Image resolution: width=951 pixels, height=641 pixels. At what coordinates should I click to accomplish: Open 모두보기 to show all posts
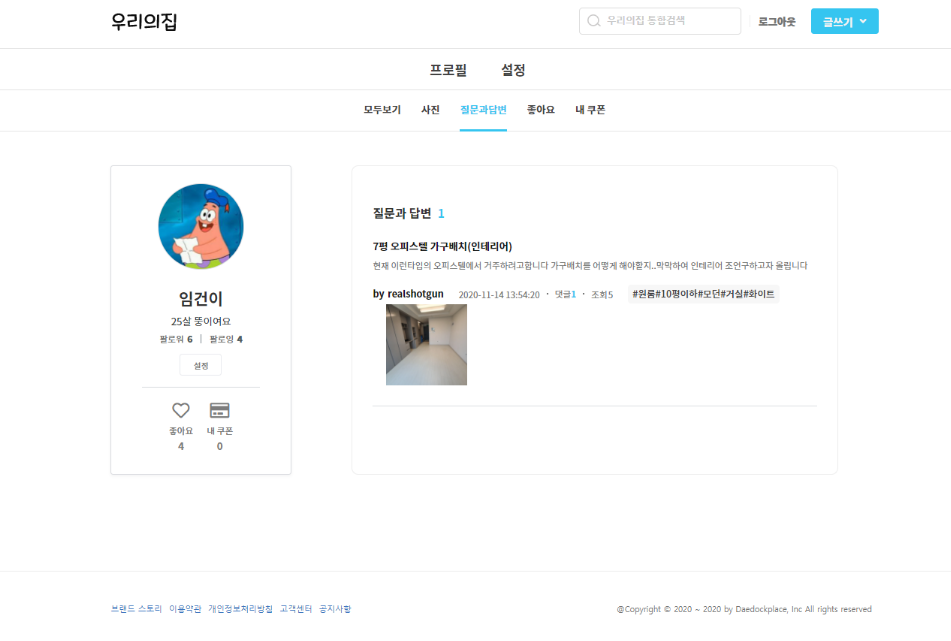point(380,110)
